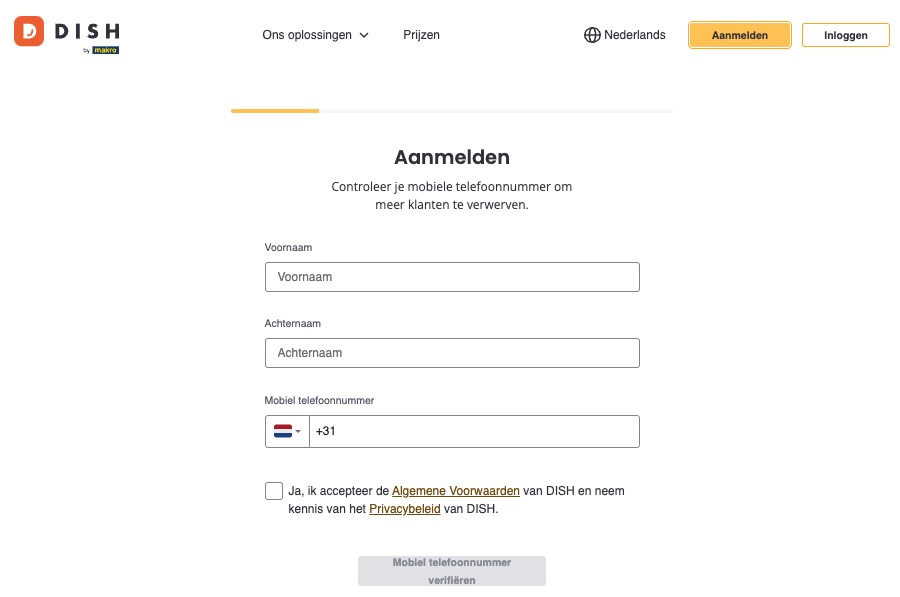This screenshot has height=597, width=900.
Task: Expand the Ons oplossingen chevron
Action: coord(364,36)
